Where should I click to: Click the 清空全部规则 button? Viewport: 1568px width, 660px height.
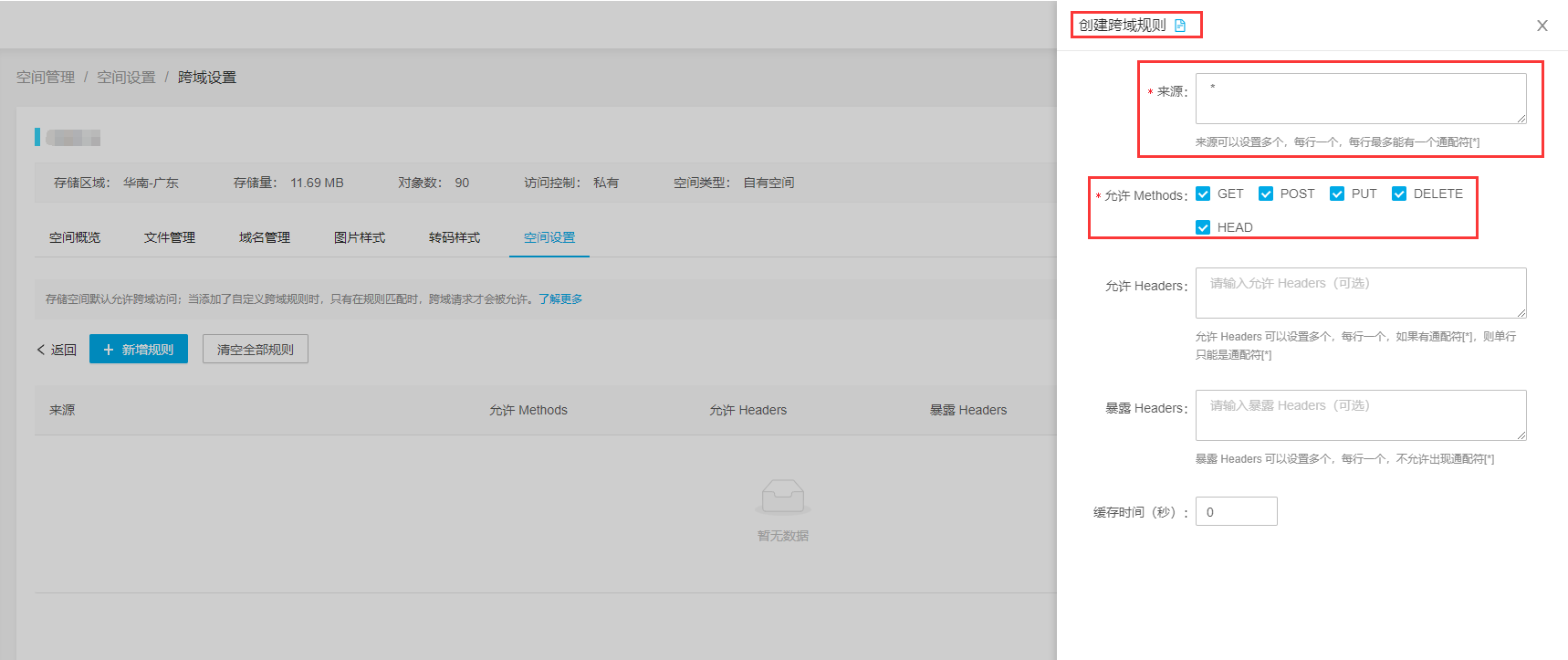[x=256, y=349]
